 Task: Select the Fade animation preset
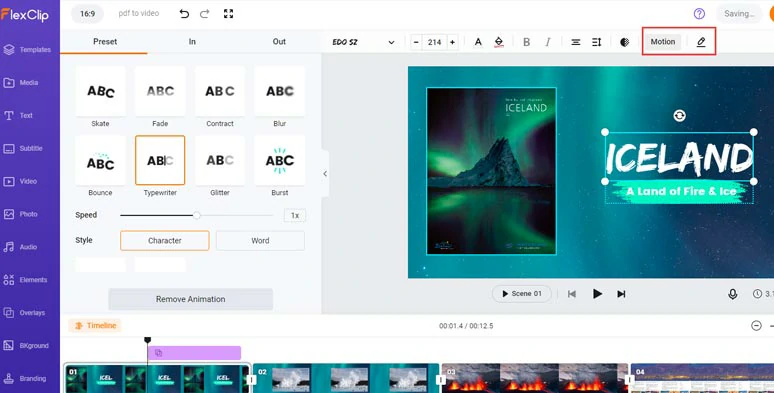coord(160,91)
